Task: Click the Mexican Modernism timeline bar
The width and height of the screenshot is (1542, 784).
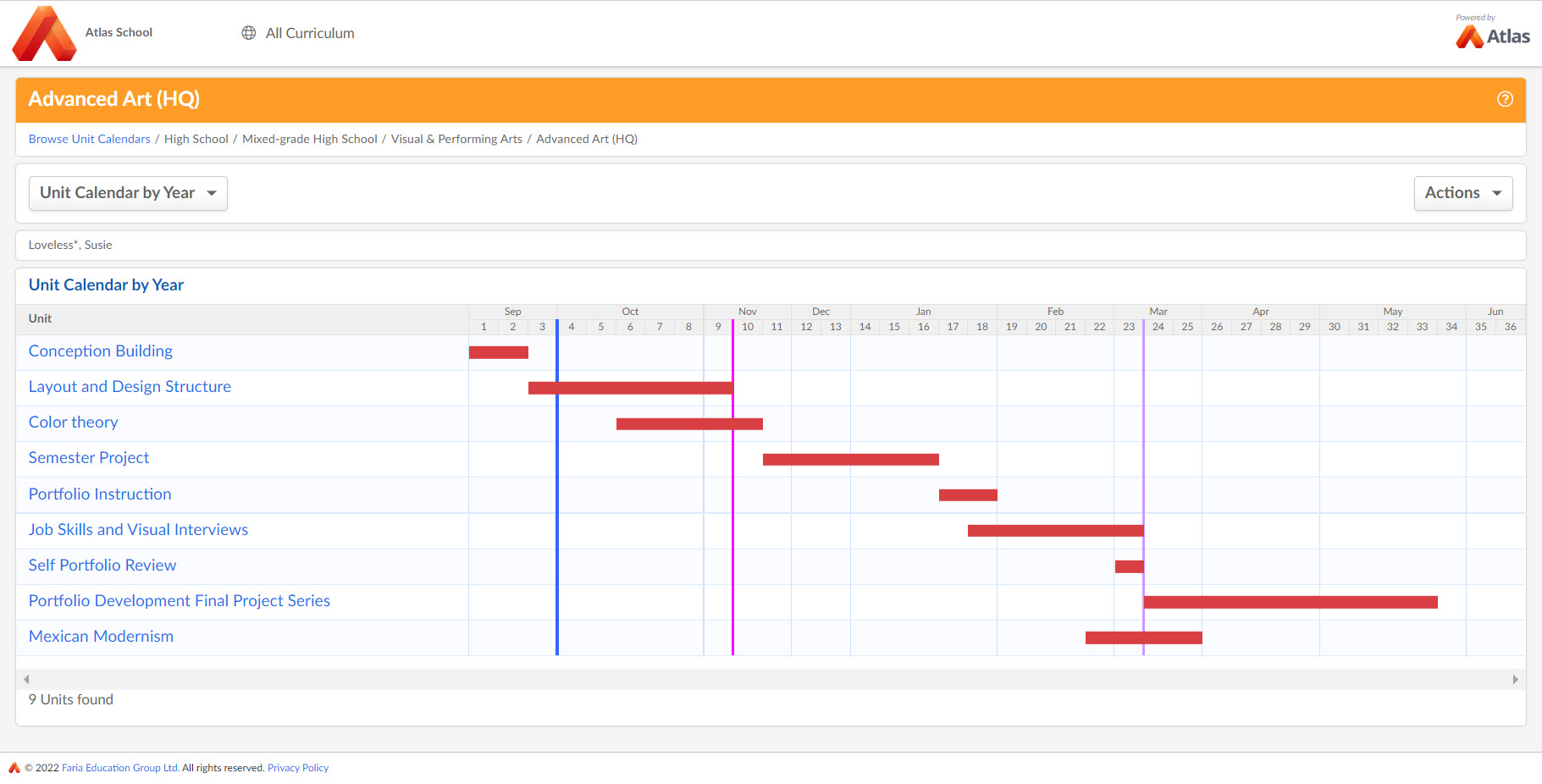Action: 1144,638
